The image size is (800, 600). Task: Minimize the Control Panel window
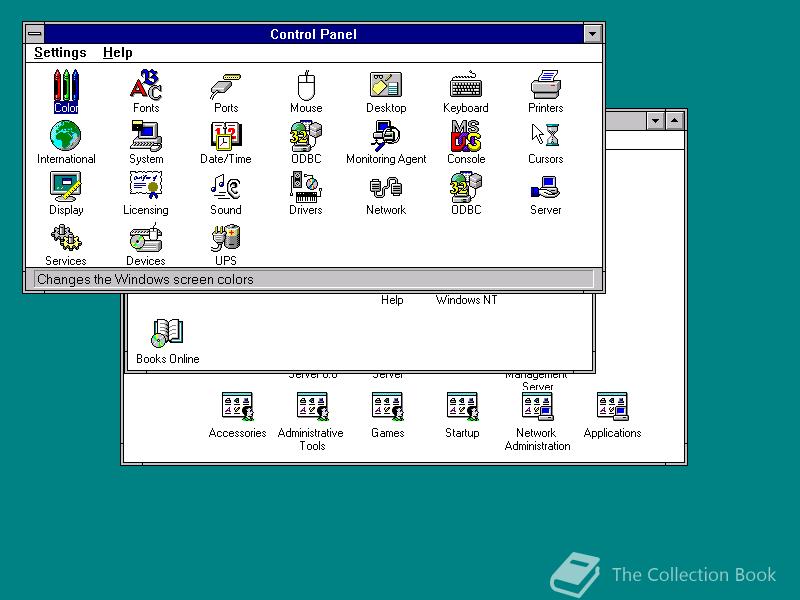(x=592, y=34)
